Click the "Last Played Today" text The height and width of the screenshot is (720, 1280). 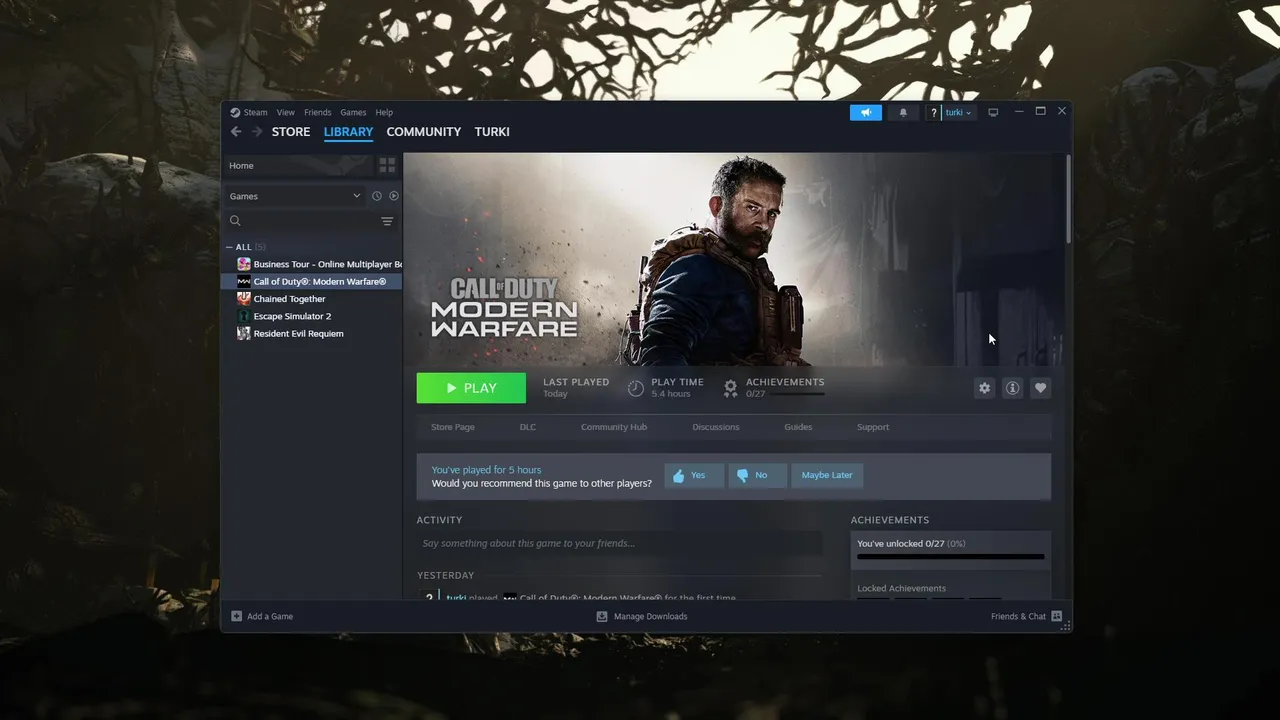(x=576, y=388)
